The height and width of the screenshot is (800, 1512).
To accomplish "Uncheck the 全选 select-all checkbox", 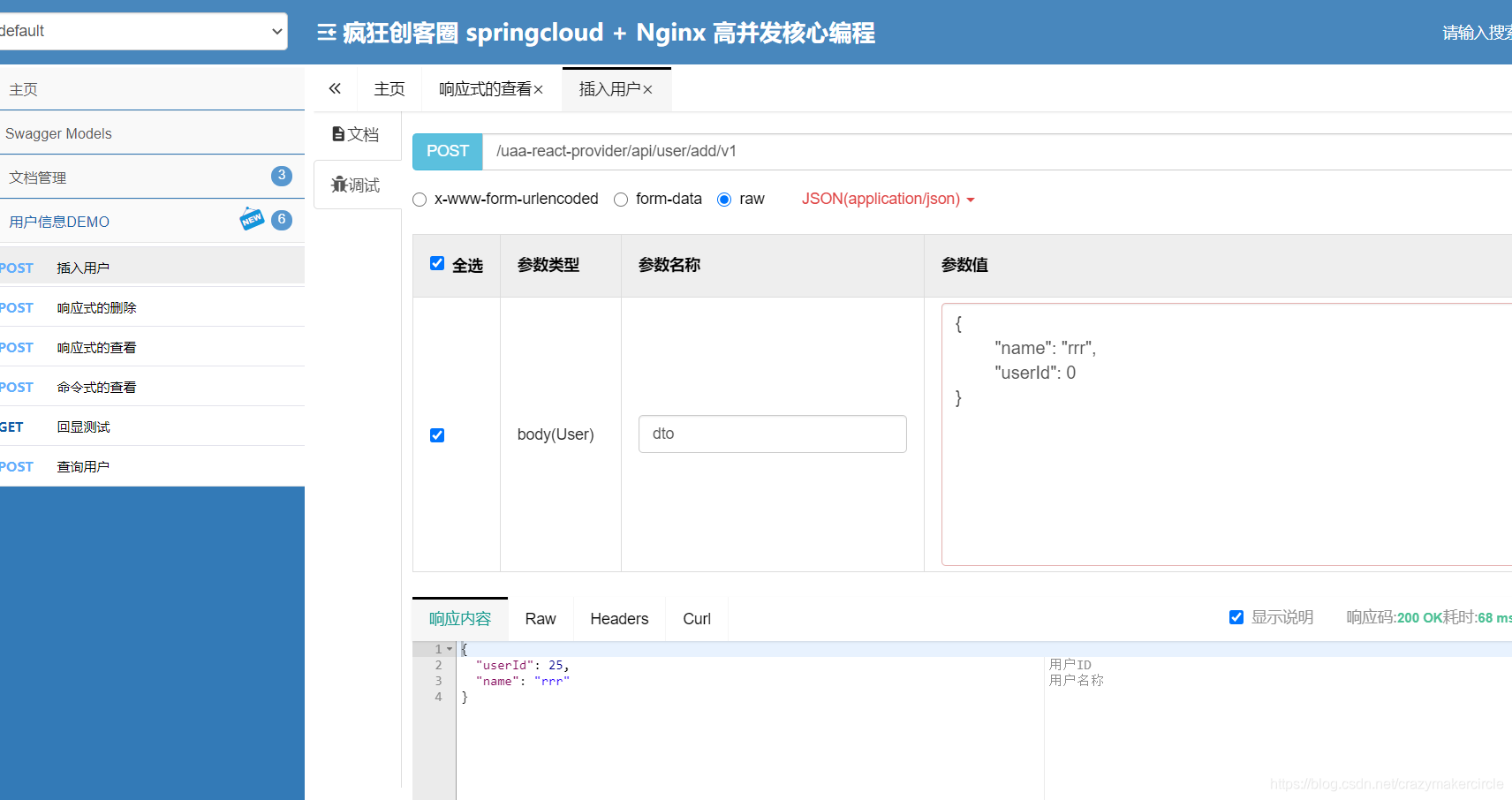I will tap(437, 262).
